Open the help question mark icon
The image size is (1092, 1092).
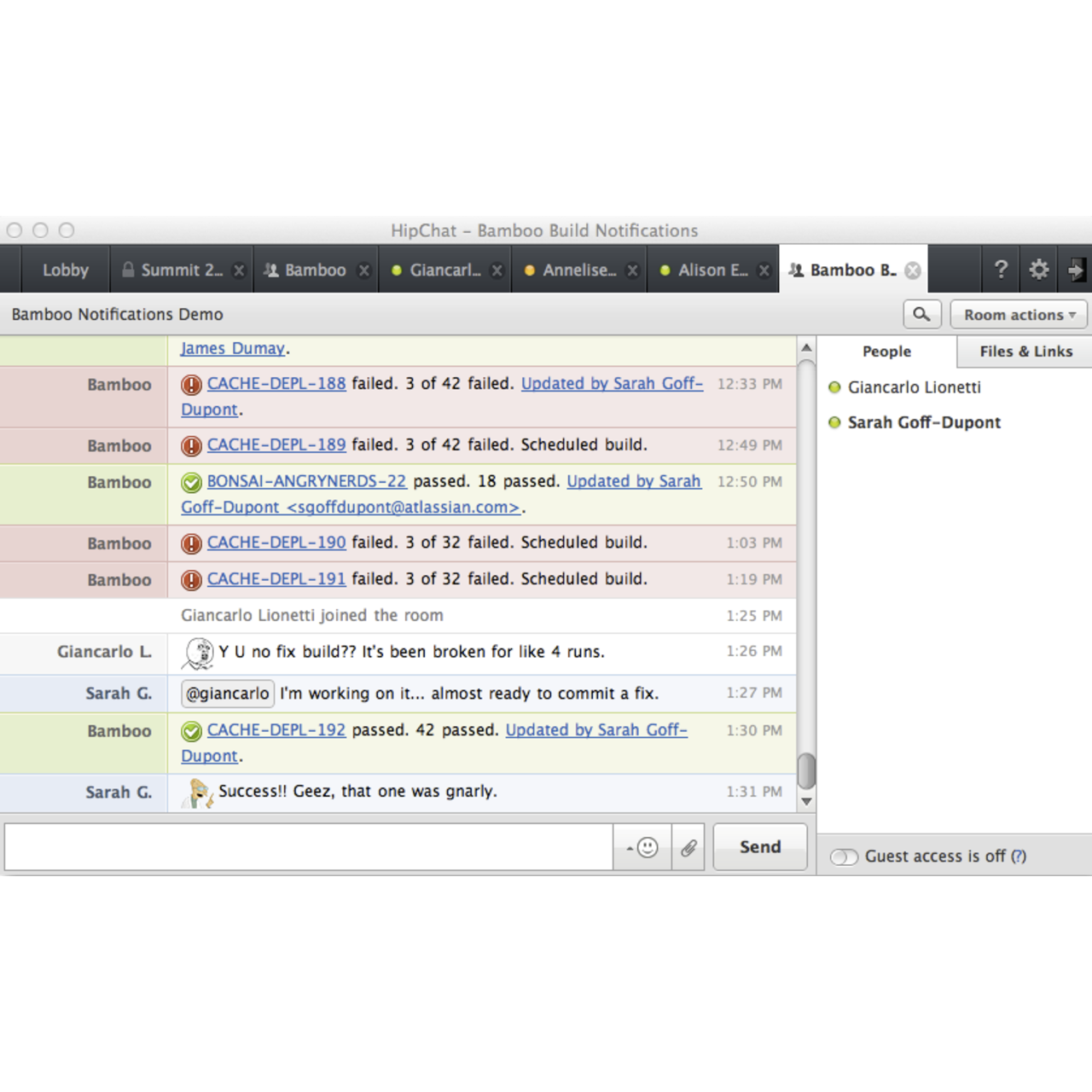tap(1001, 270)
